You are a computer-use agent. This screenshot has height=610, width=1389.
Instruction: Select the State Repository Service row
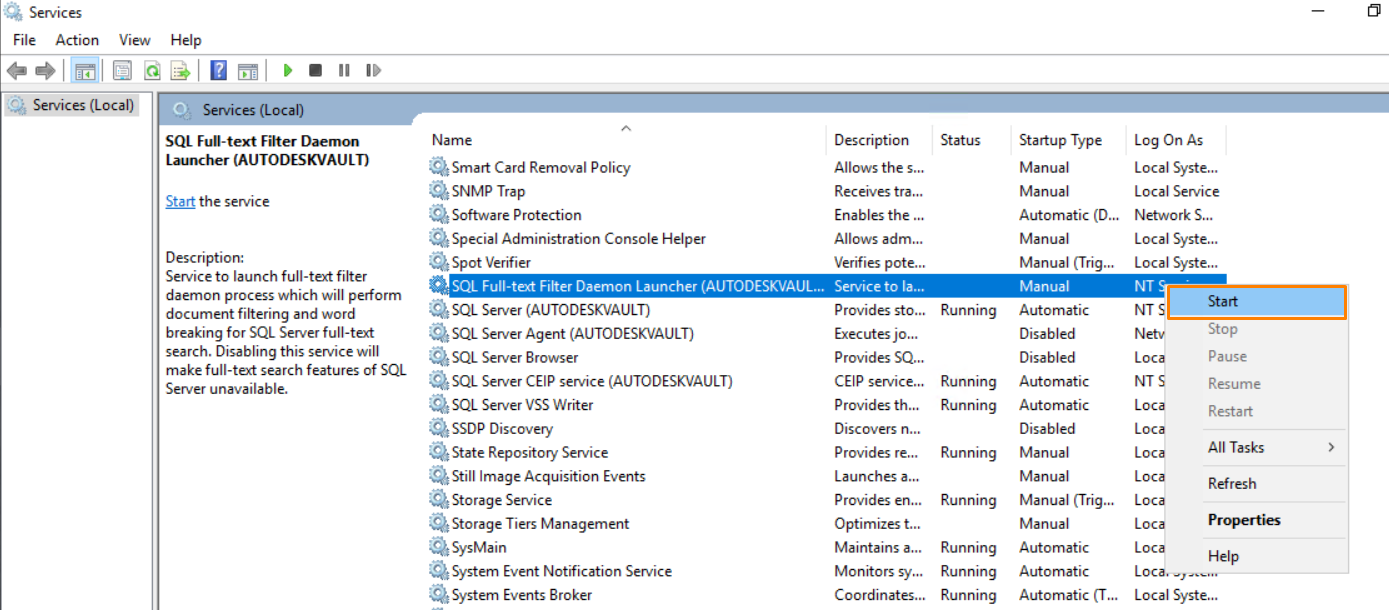(827, 452)
